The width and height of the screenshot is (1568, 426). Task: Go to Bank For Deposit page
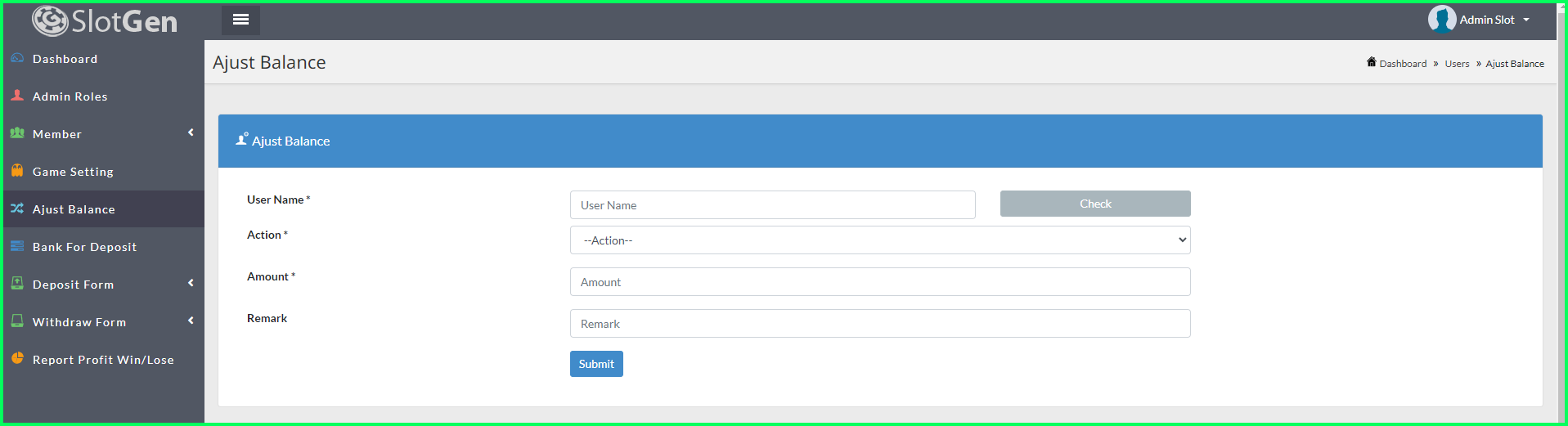[x=104, y=247]
